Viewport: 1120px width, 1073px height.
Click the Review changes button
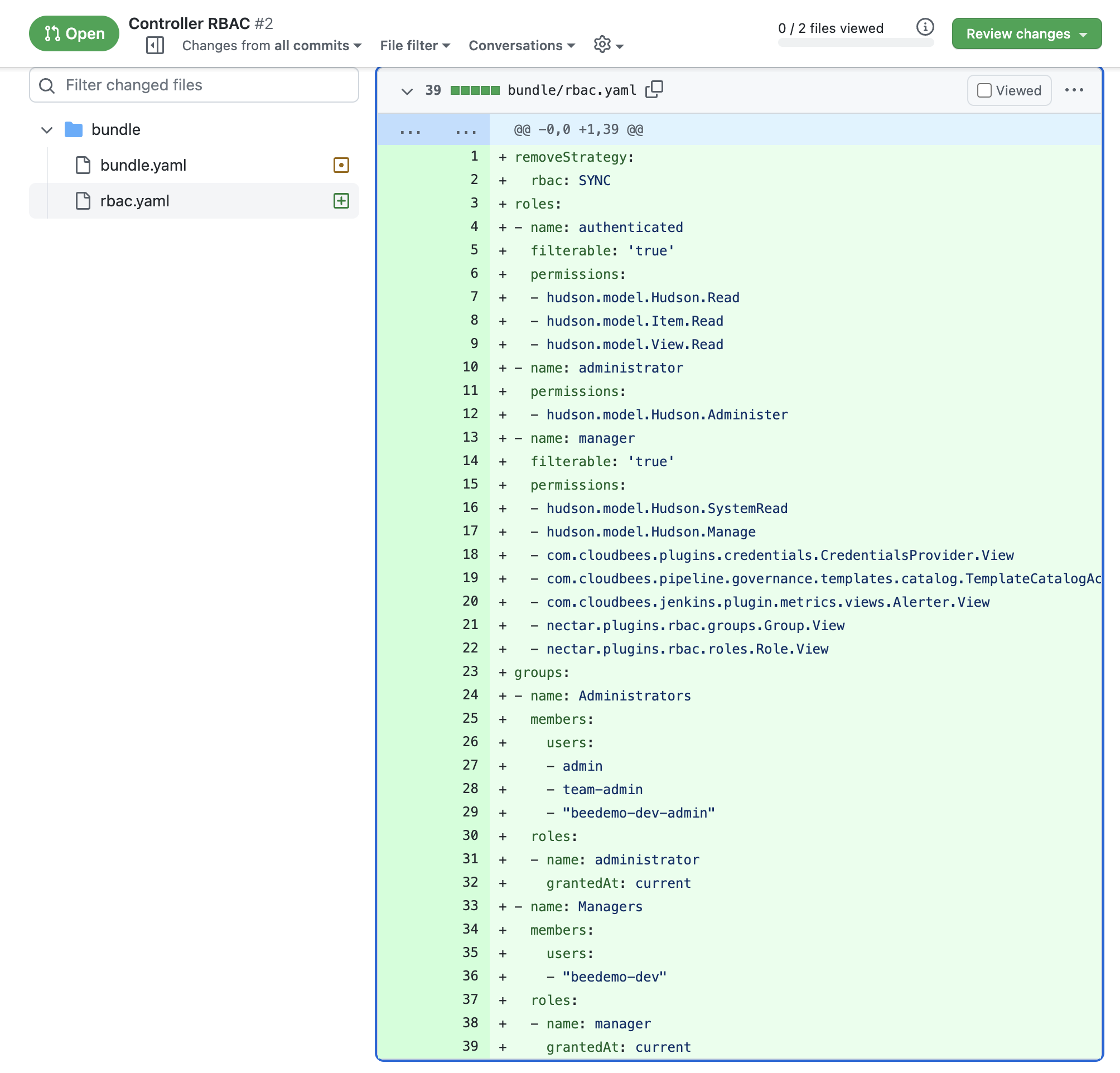point(1026,33)
